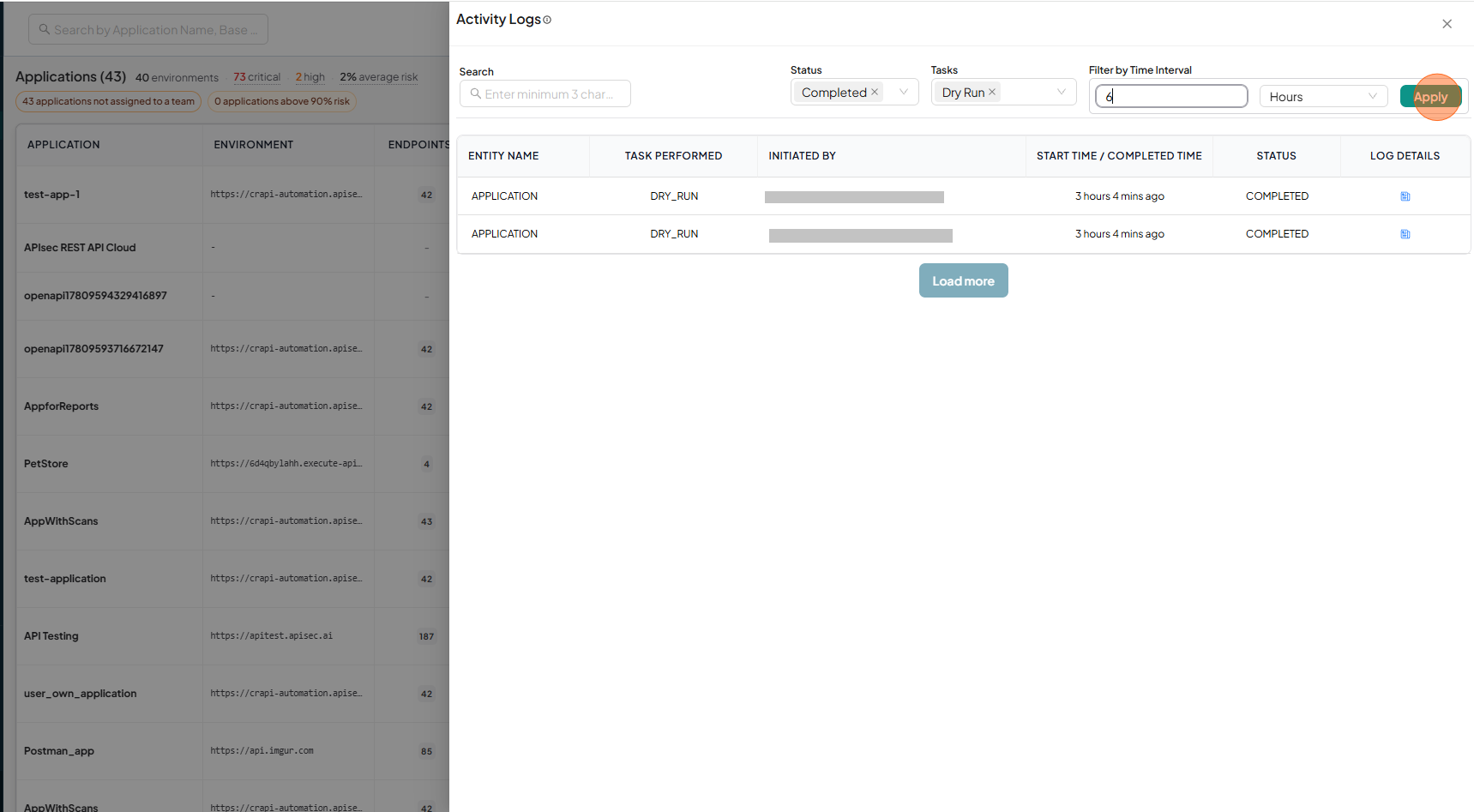
Task: Click the ENVIRONMENT column header
Action: coord(253,145)
